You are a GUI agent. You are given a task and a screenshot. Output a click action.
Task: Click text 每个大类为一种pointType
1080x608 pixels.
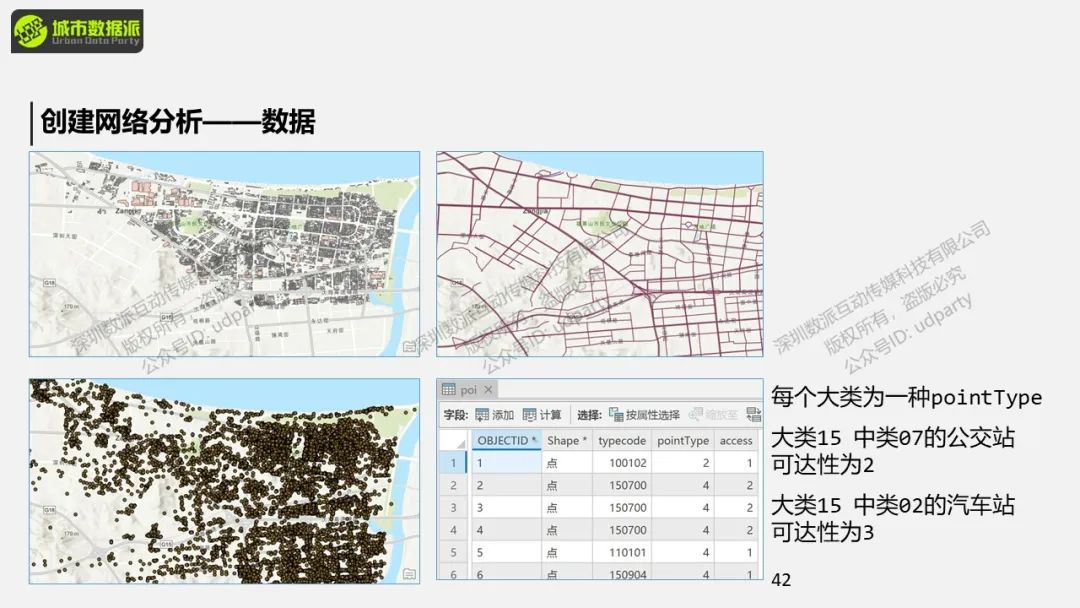906,397
